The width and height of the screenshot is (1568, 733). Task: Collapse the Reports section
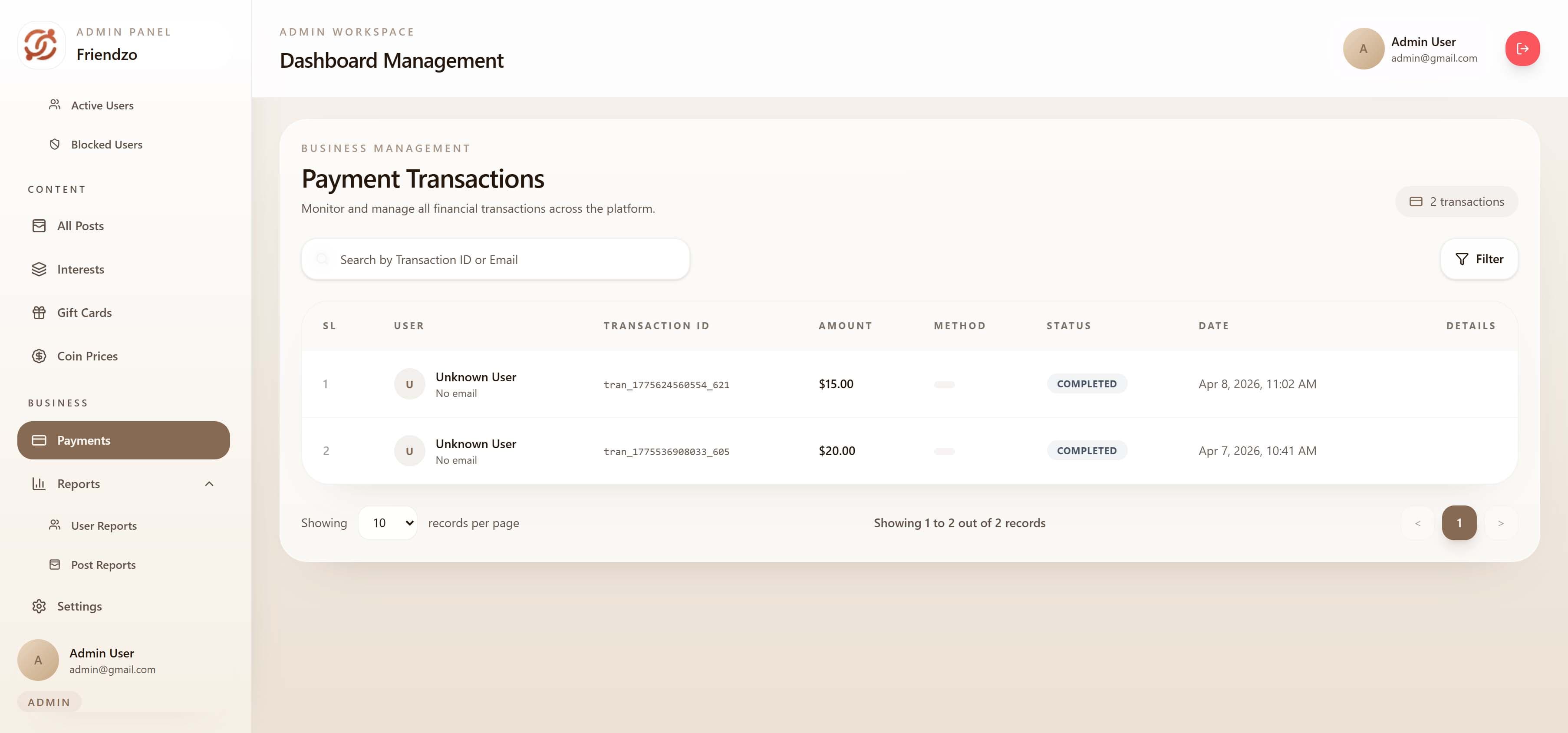(210, 483)
